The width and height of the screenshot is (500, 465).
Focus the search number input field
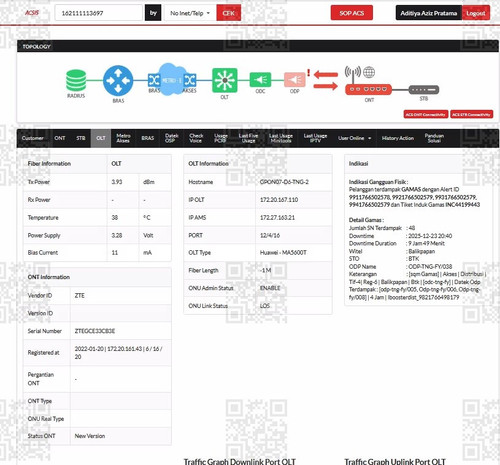(99, 13)
